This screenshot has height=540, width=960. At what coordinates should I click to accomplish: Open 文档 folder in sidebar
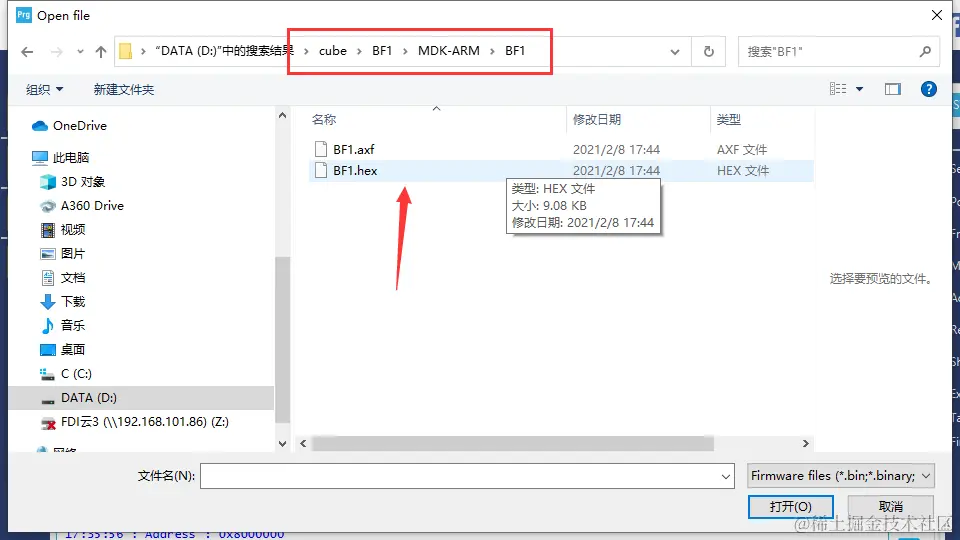(x=73, y=277)
